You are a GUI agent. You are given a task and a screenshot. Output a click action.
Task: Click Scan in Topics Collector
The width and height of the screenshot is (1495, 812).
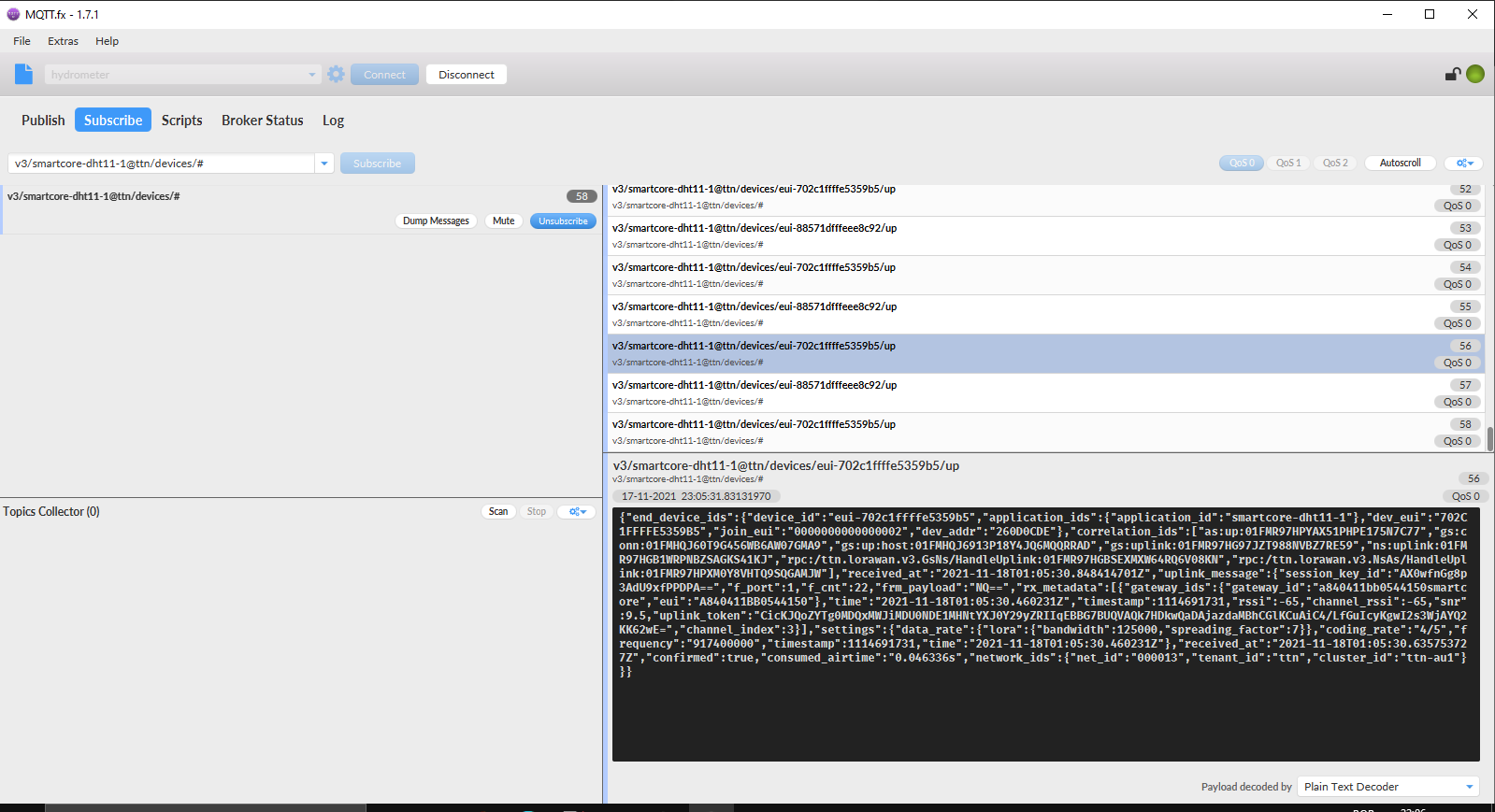click(498, 511)
